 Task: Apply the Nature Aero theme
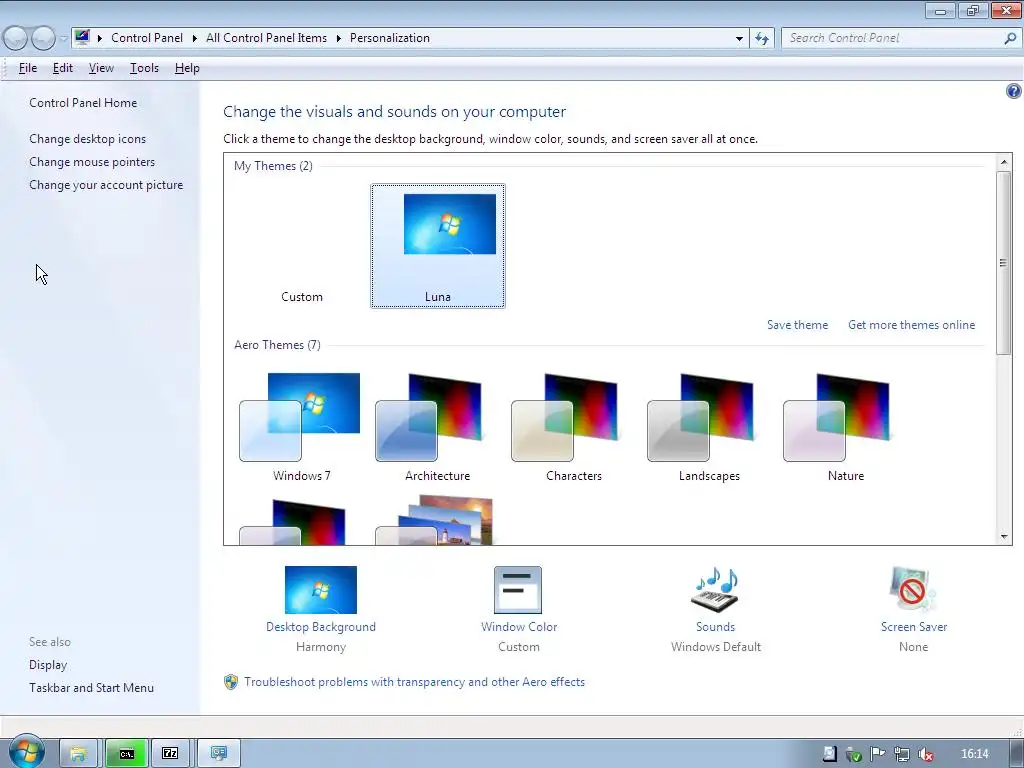tap(845, 427)
